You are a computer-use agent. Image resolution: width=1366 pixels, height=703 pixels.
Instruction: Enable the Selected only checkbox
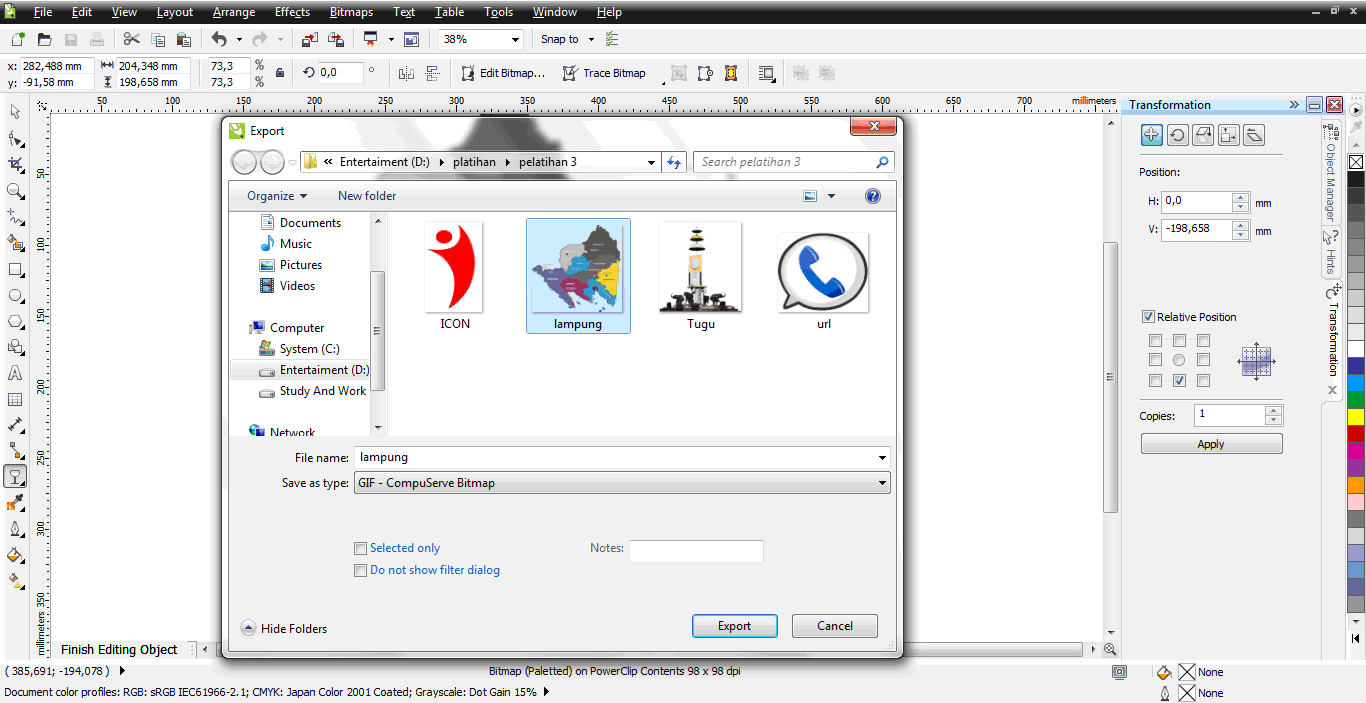pos(360,548)
